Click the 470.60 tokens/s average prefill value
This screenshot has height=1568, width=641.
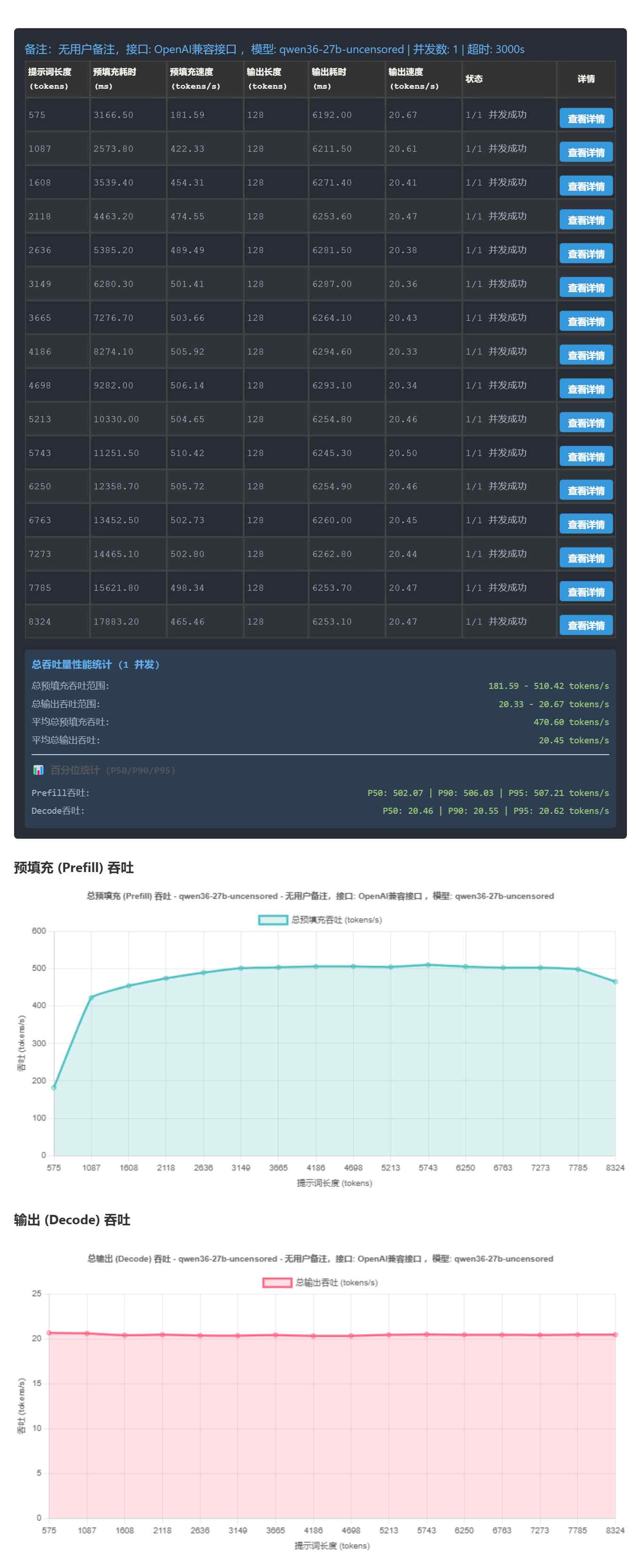click(571, 722)
